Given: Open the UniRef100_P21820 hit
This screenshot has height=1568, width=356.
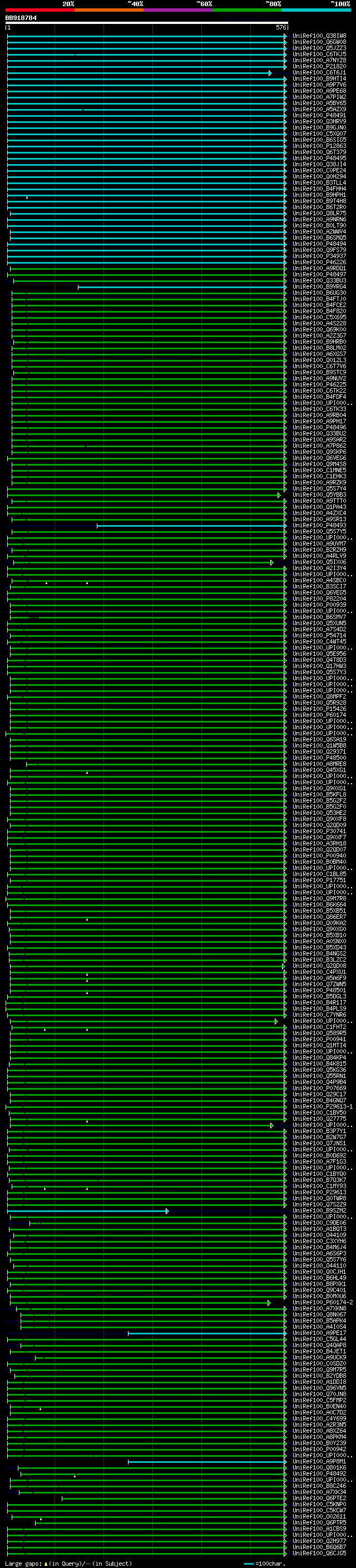Looking at the screenshot, I should coord(319,67).
